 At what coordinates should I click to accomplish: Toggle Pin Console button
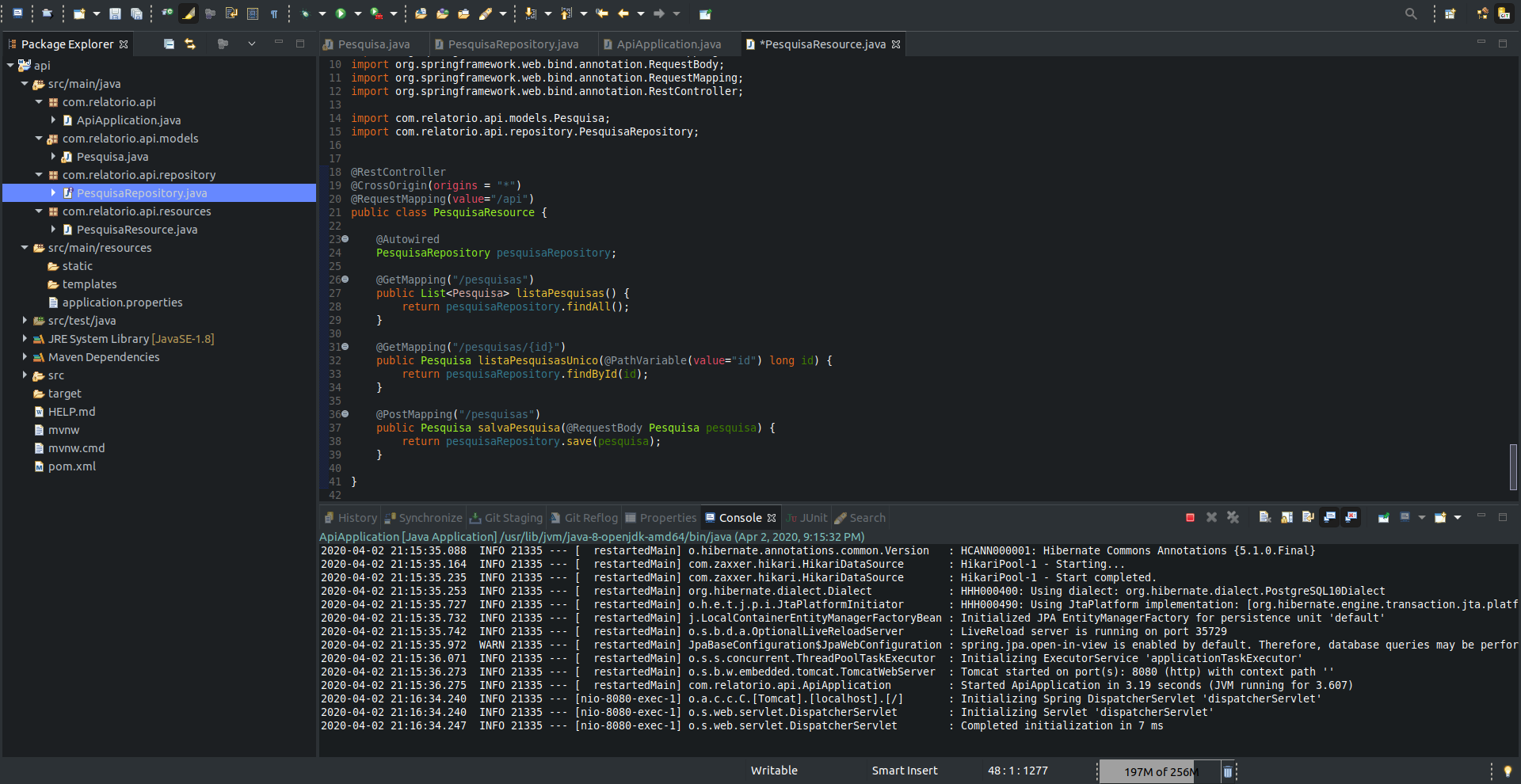click(1383, 517)
